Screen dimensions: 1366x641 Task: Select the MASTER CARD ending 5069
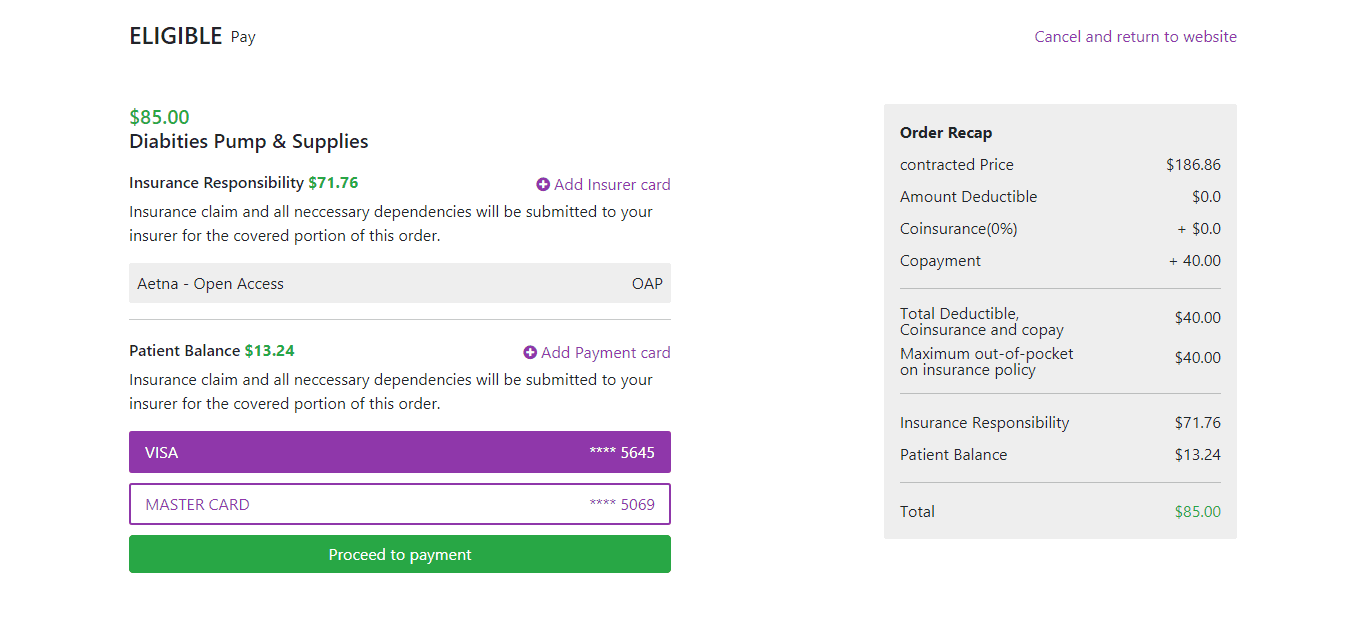tap(400, 504)
